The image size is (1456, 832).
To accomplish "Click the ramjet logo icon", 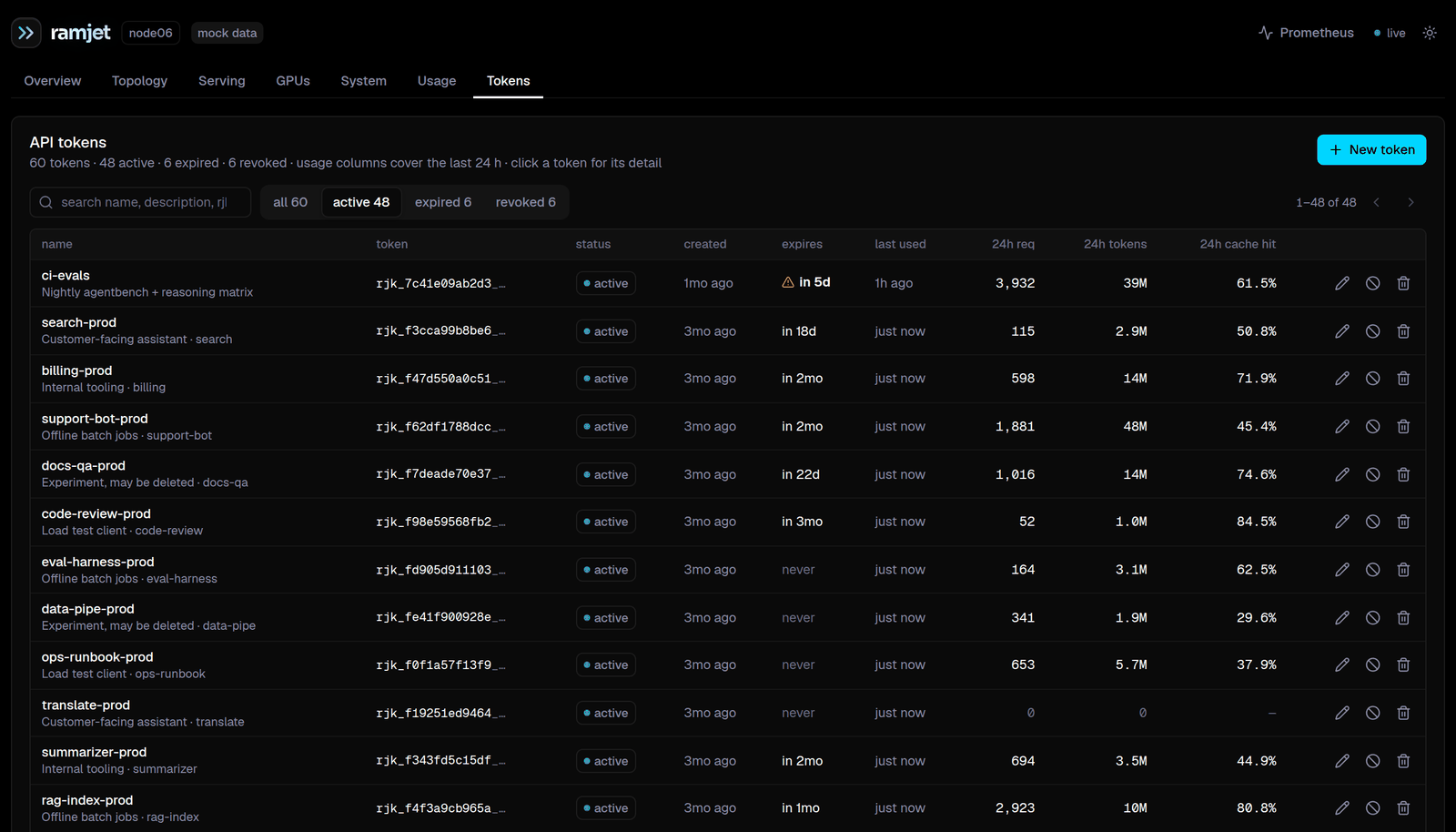I will pyautogui.click(x=26, y=33).
